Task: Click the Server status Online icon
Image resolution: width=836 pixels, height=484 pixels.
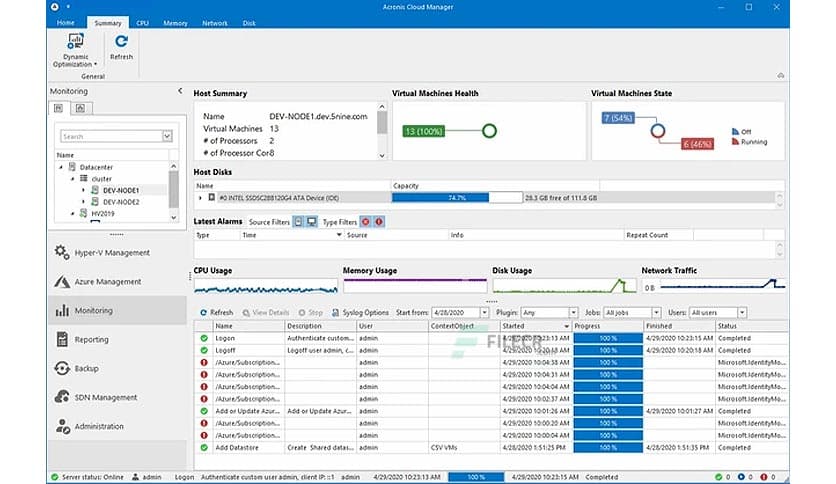Action: (54, 477)
